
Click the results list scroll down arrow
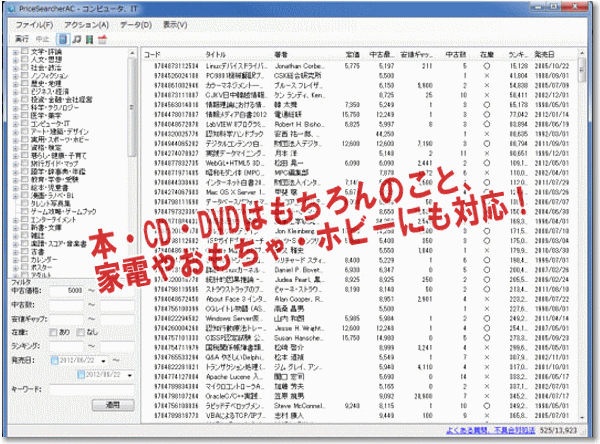[582, 418]
